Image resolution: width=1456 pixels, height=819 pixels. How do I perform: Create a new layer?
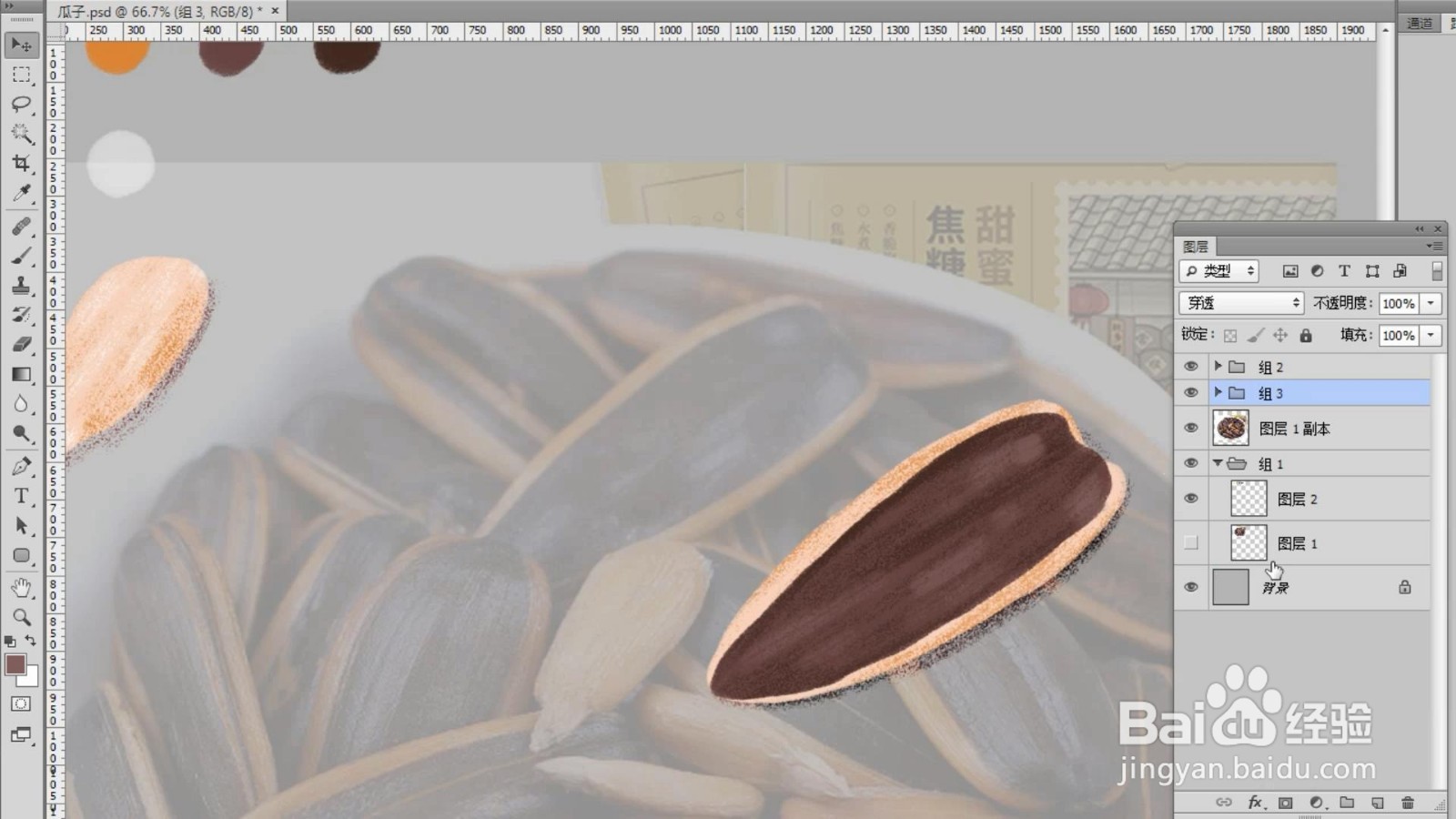(1378, 803)
